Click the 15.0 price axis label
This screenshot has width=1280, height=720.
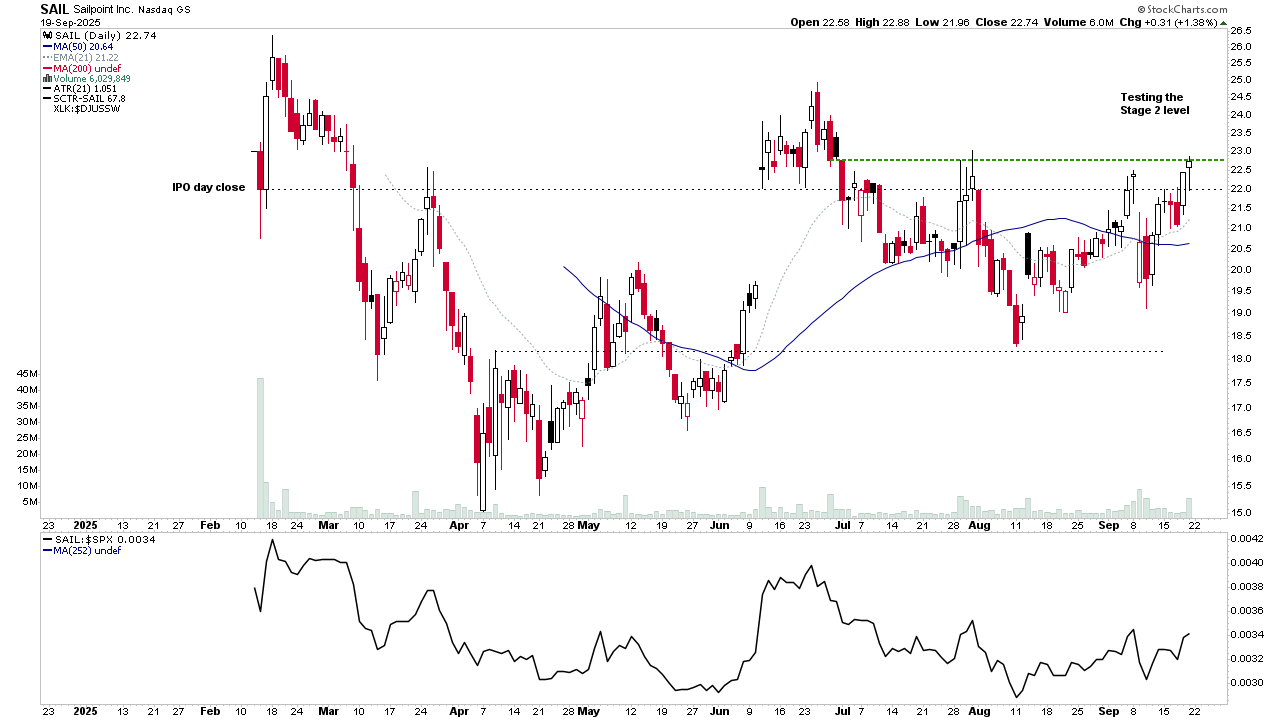[1241, 513]
